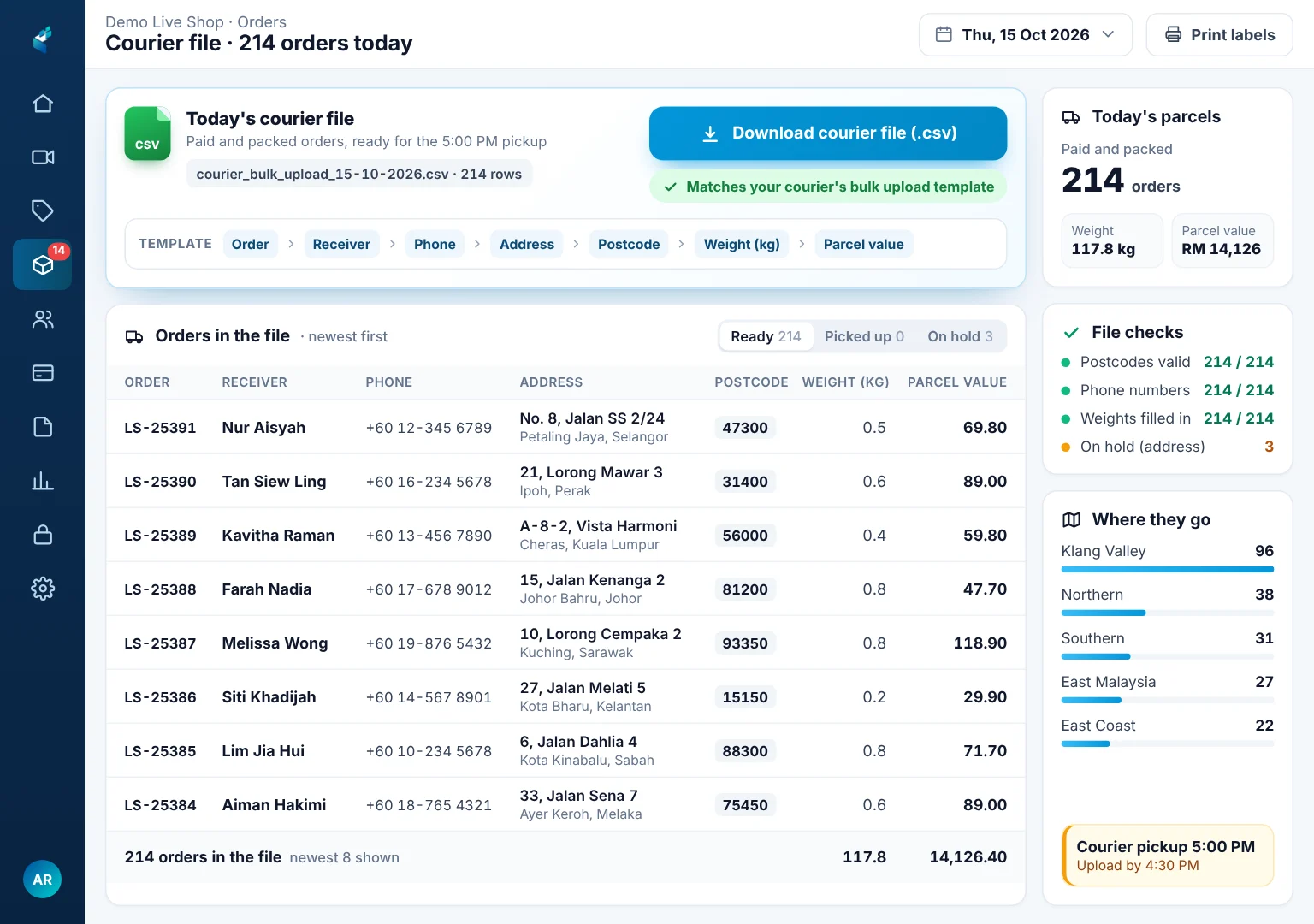Open the lock icon in sidebar
This screenshot has width=1314, height=924.
pos(43,535)
